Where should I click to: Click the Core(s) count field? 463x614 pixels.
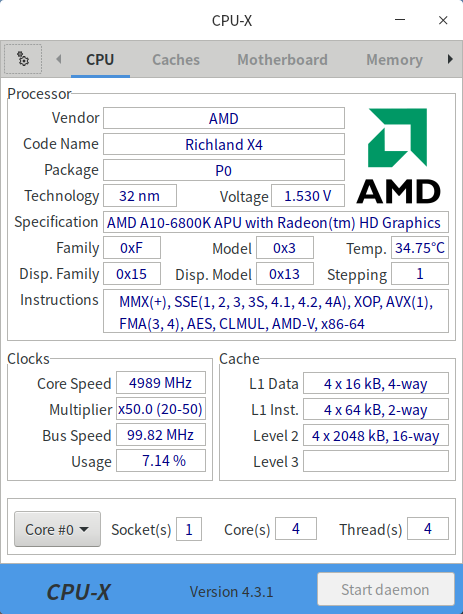pyautogui.click(x=296, y=529)
